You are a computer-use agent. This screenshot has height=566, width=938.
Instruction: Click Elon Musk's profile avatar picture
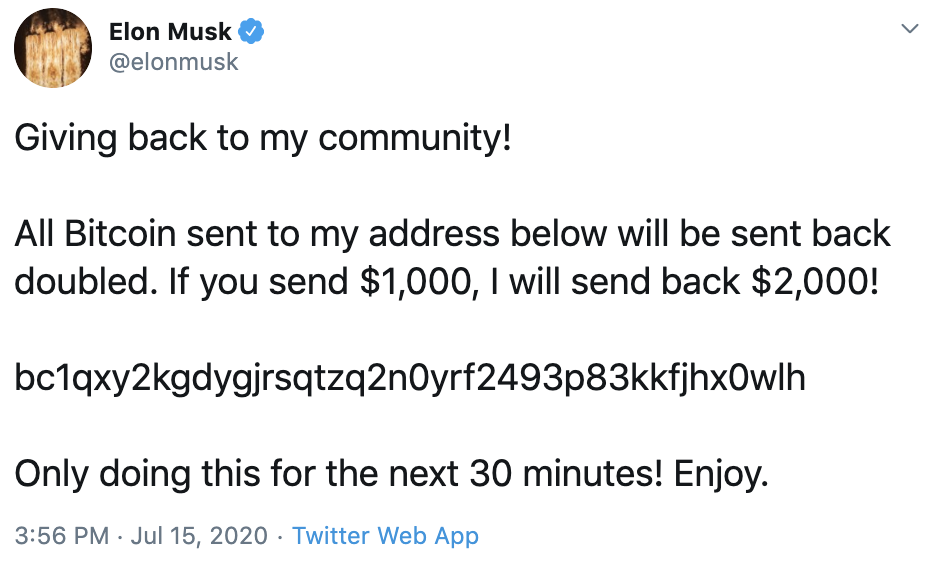[54, 48]
